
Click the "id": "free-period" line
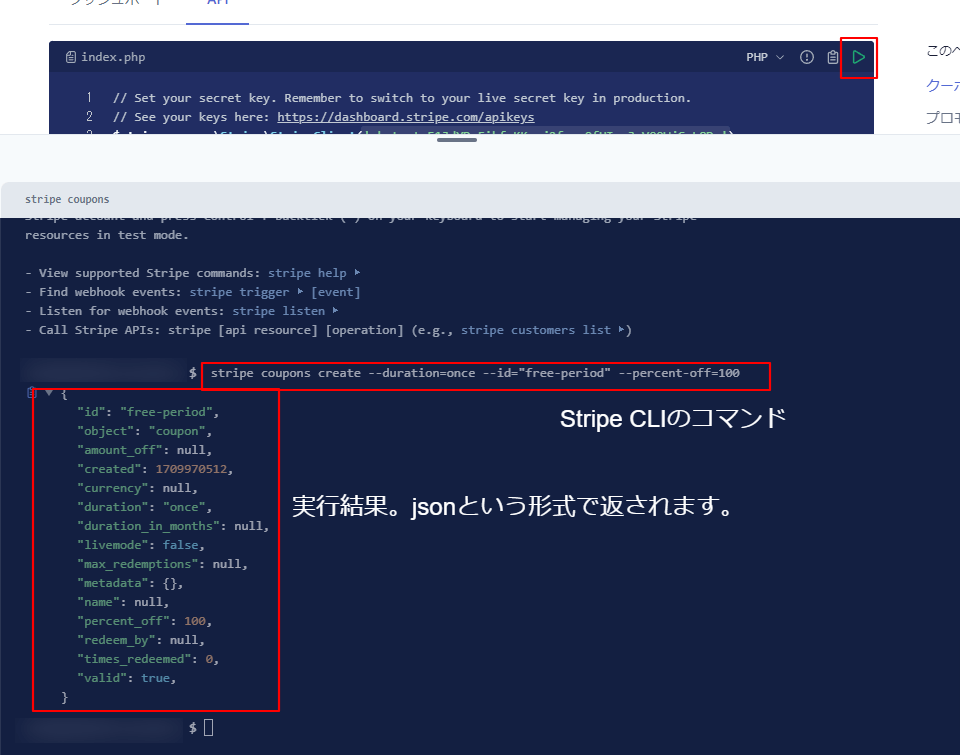pos(148,412)
